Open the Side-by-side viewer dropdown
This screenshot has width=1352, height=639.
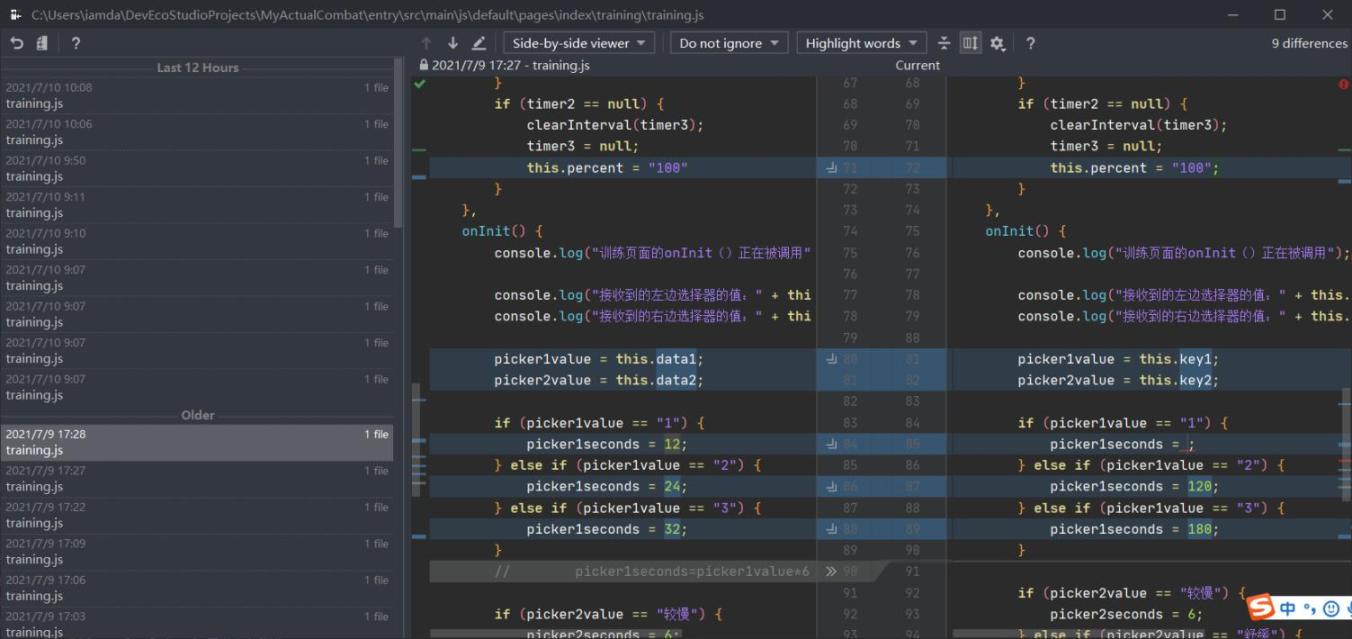pos(579,43)
